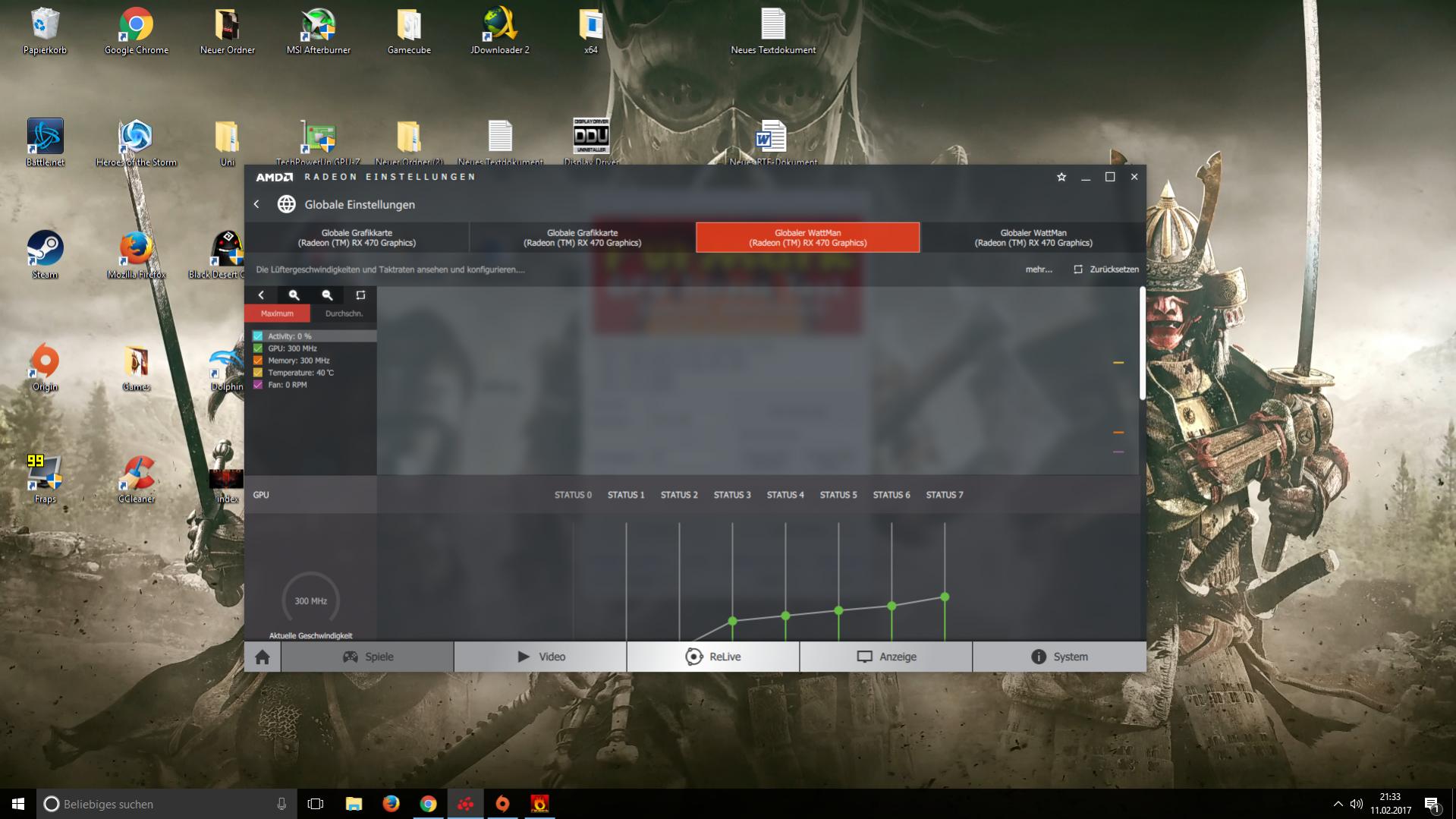
Task: Click the favorites star in Radeon title bar
Action: click(x=1061, y=177)
